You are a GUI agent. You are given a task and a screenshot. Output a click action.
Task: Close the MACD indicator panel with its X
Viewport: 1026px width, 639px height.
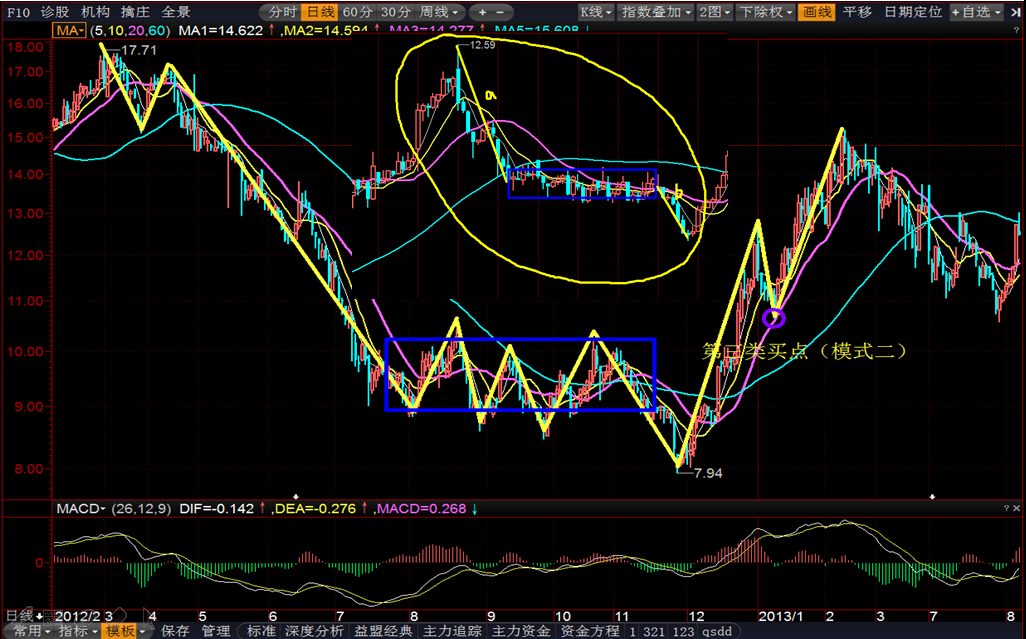(x=1016, y=508)
